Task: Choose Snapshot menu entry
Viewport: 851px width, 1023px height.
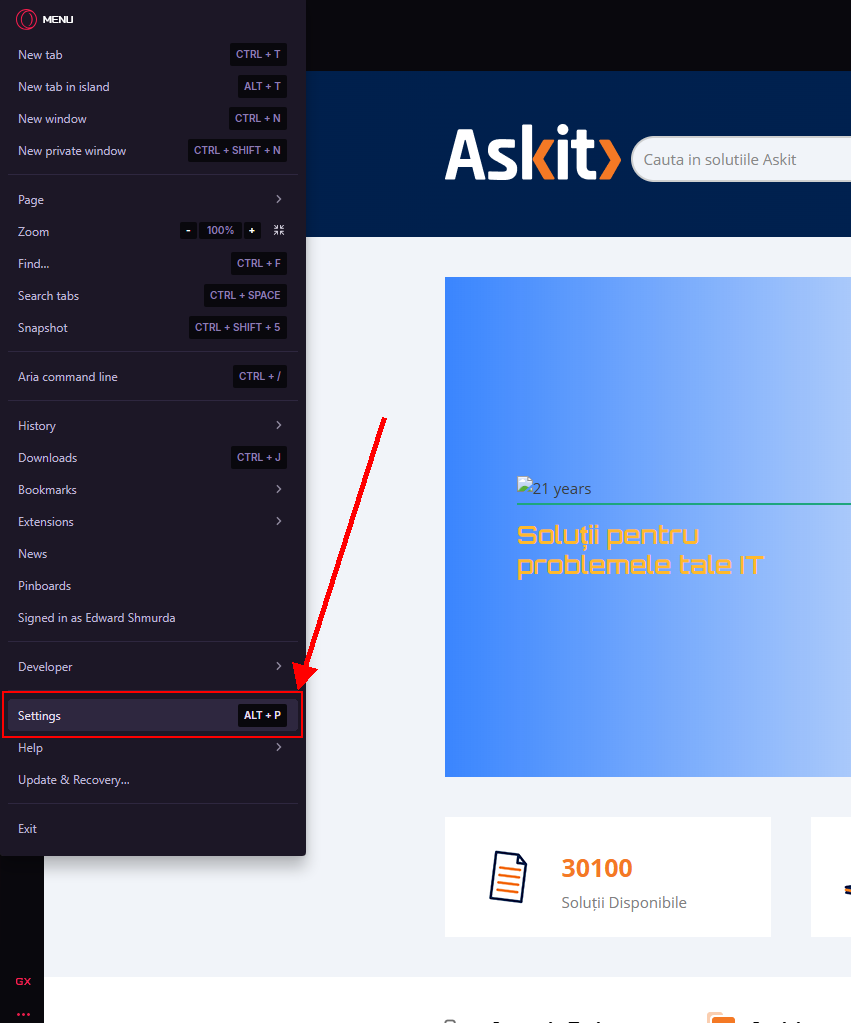Action: point(43,328)
